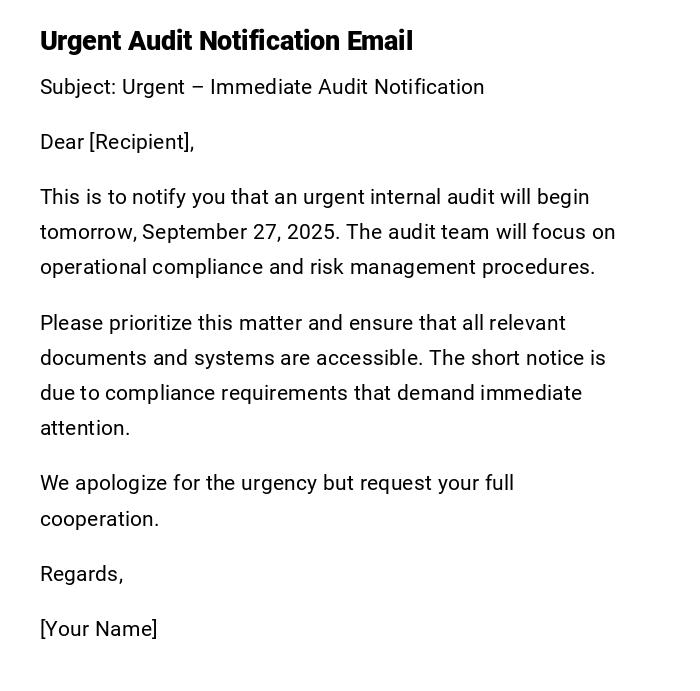
Task: Click the word "cooperation."
Action: (99, 519)
